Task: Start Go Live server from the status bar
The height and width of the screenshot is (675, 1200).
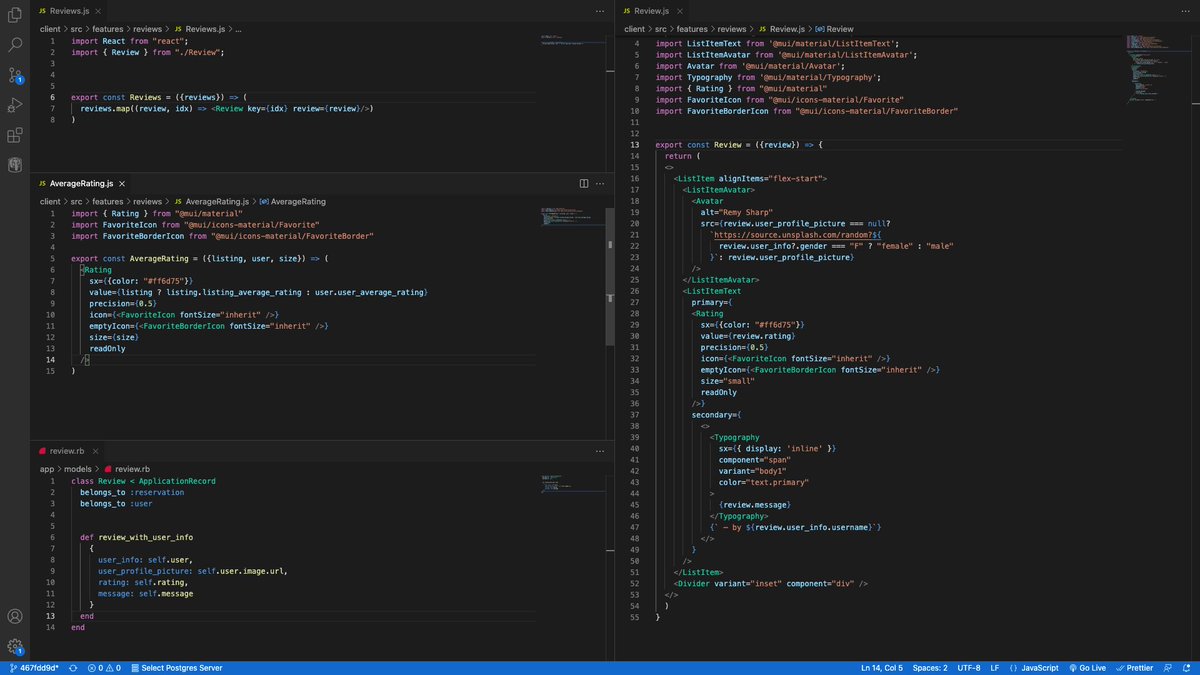Action: tap(1086, 667)
